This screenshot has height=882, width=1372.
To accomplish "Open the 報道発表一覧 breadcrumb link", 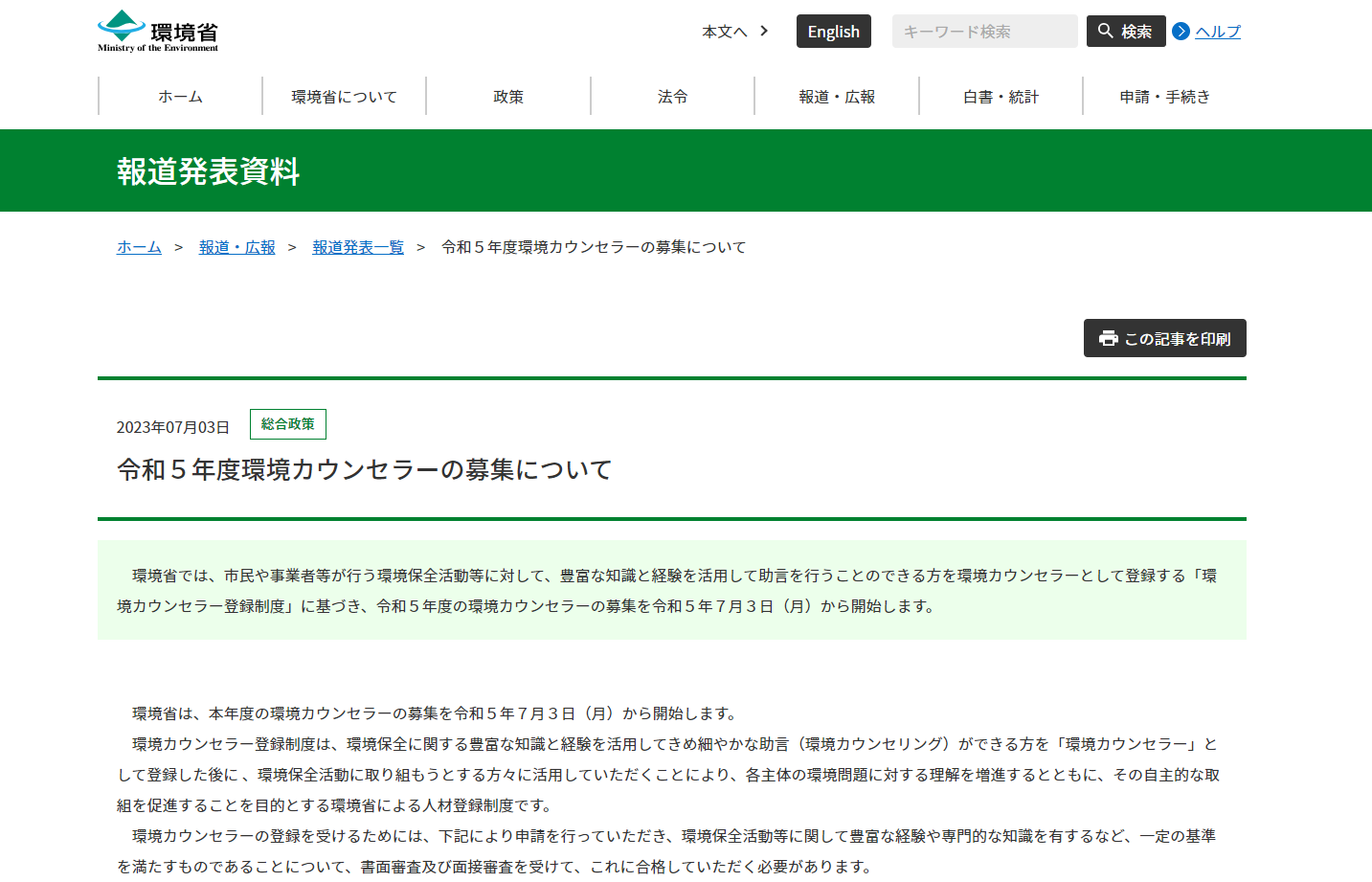I will coord(358,247).
